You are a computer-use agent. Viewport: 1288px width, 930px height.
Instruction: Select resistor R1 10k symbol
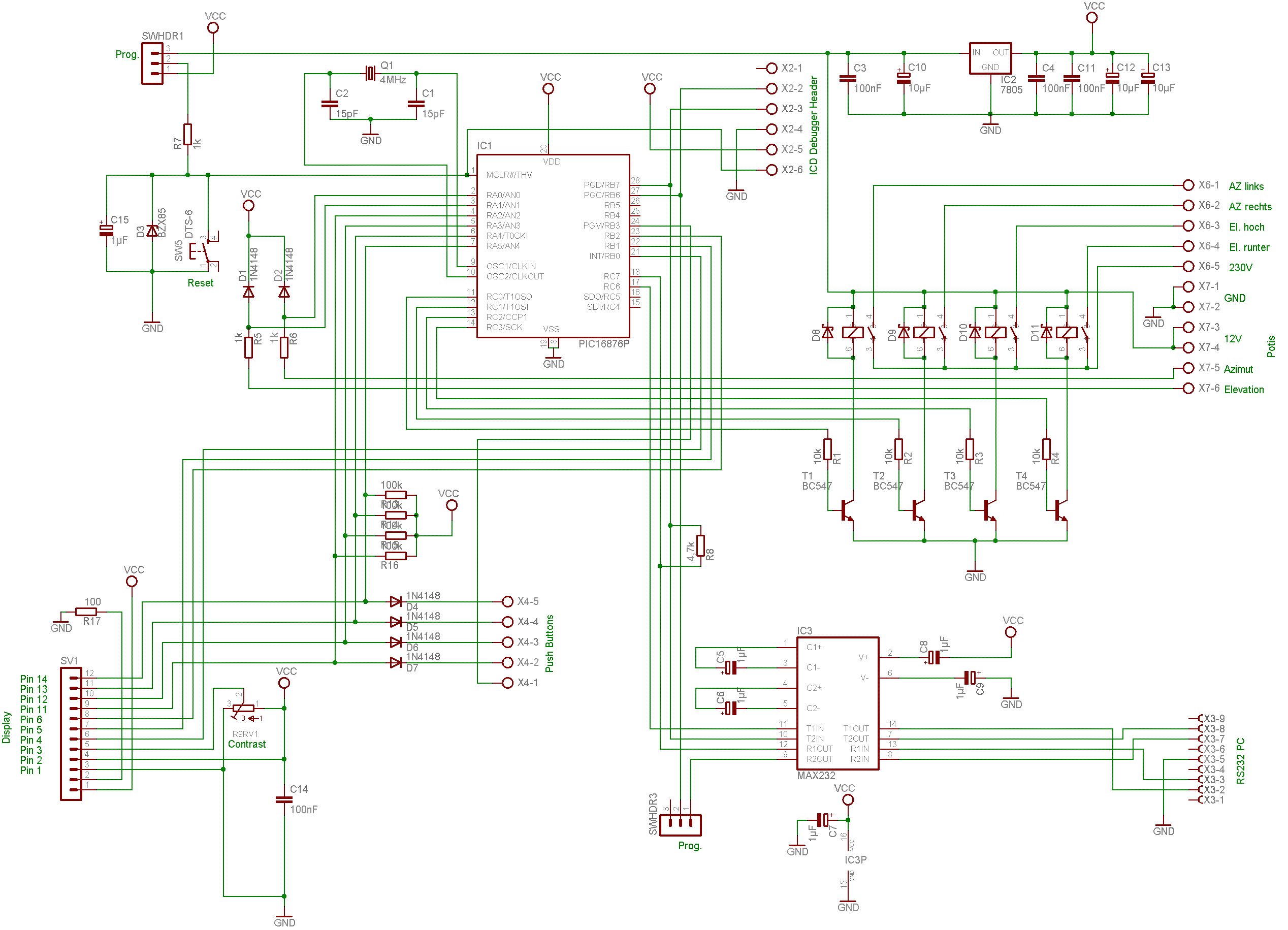pyautogui.click(x=827, y=449)
